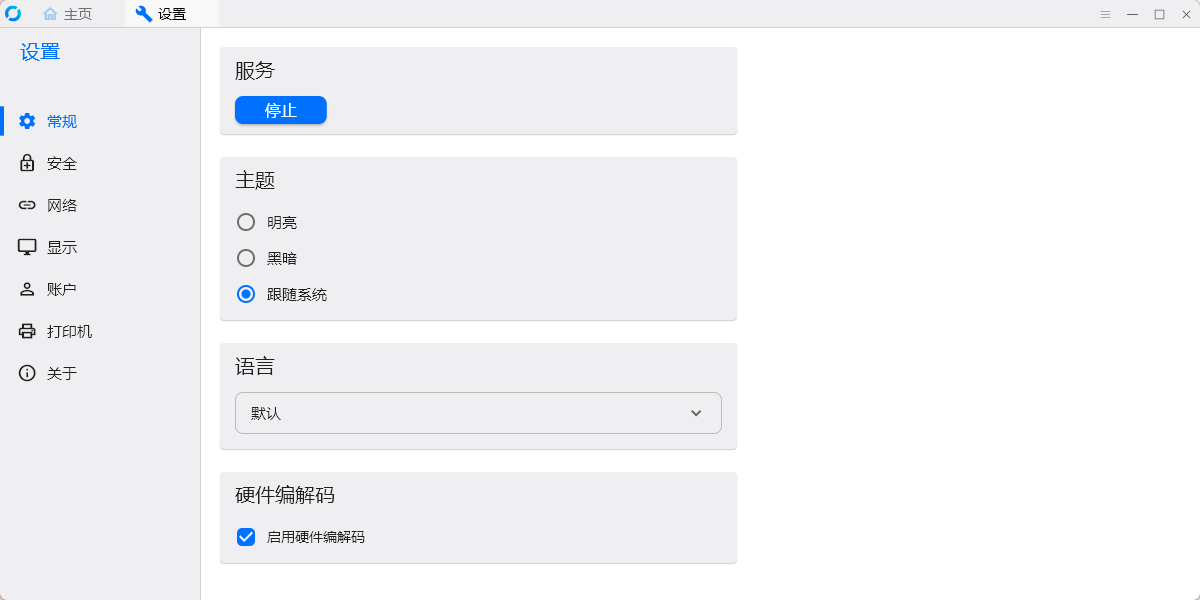Select the 明亮 theme radio button
Screen dimensions: 1200x600
click(246, 222)
